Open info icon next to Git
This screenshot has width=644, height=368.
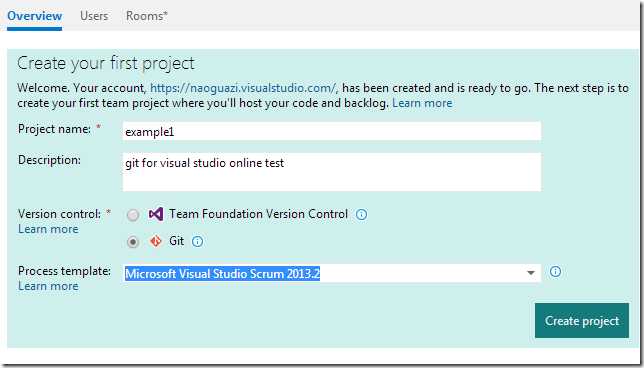tap(198, 242)
